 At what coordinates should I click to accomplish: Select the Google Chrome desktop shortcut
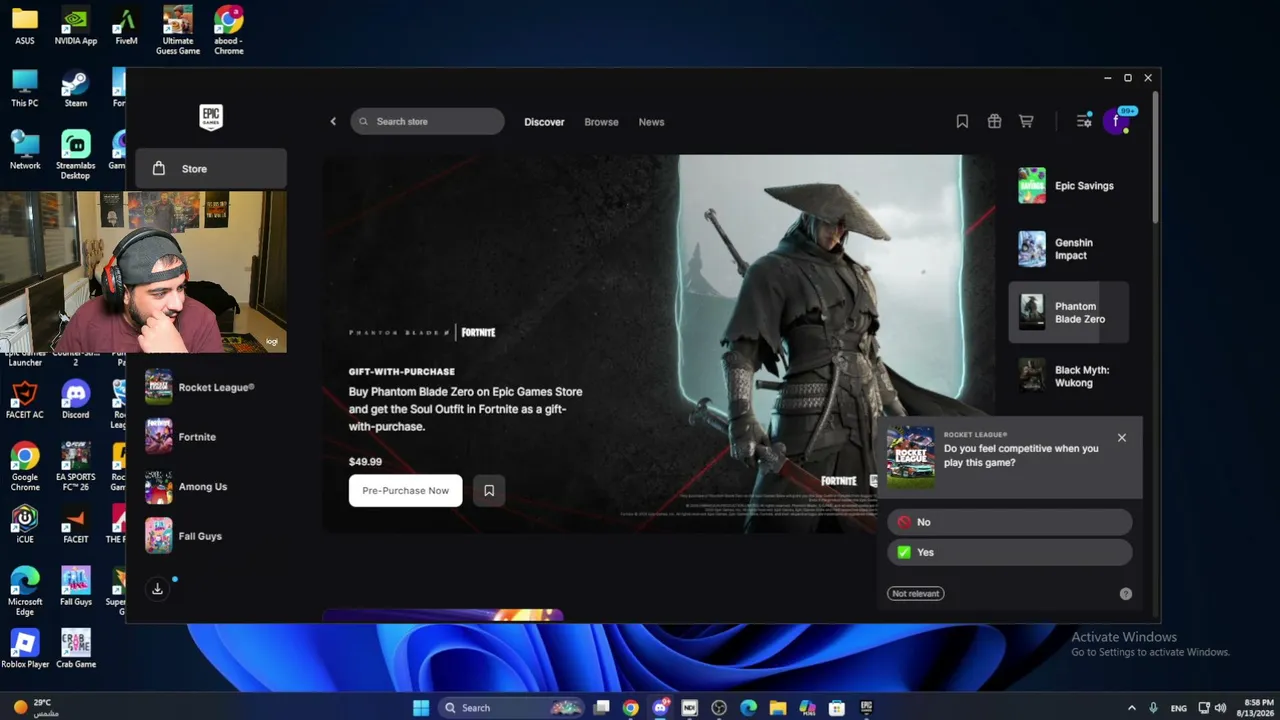click(x=25, y=467)
